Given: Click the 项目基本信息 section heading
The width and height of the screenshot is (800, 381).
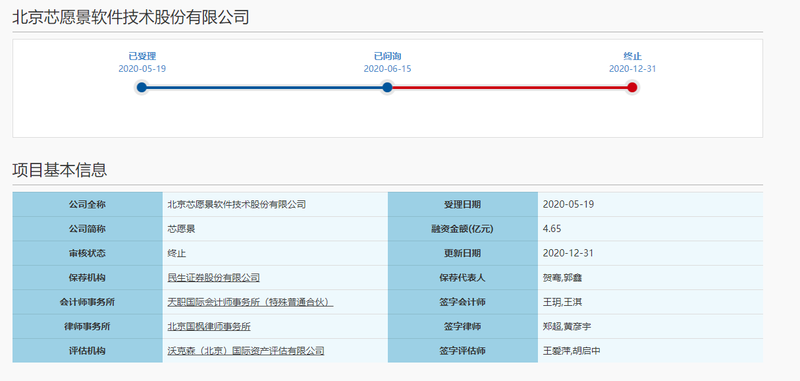Looking at the screenshot, I should [60, 170].
